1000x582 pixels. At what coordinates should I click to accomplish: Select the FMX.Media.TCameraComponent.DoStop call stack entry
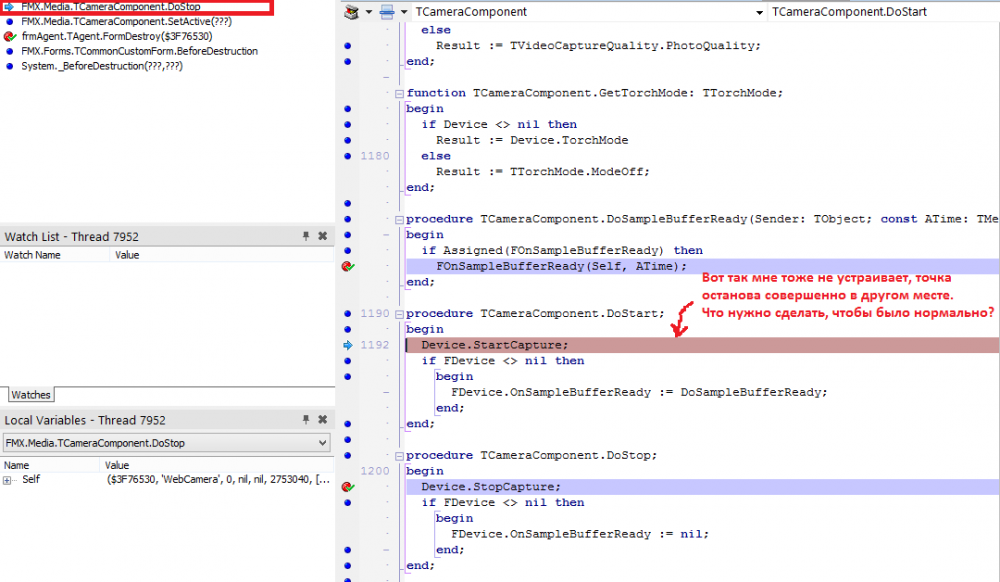tap(111, 7)
